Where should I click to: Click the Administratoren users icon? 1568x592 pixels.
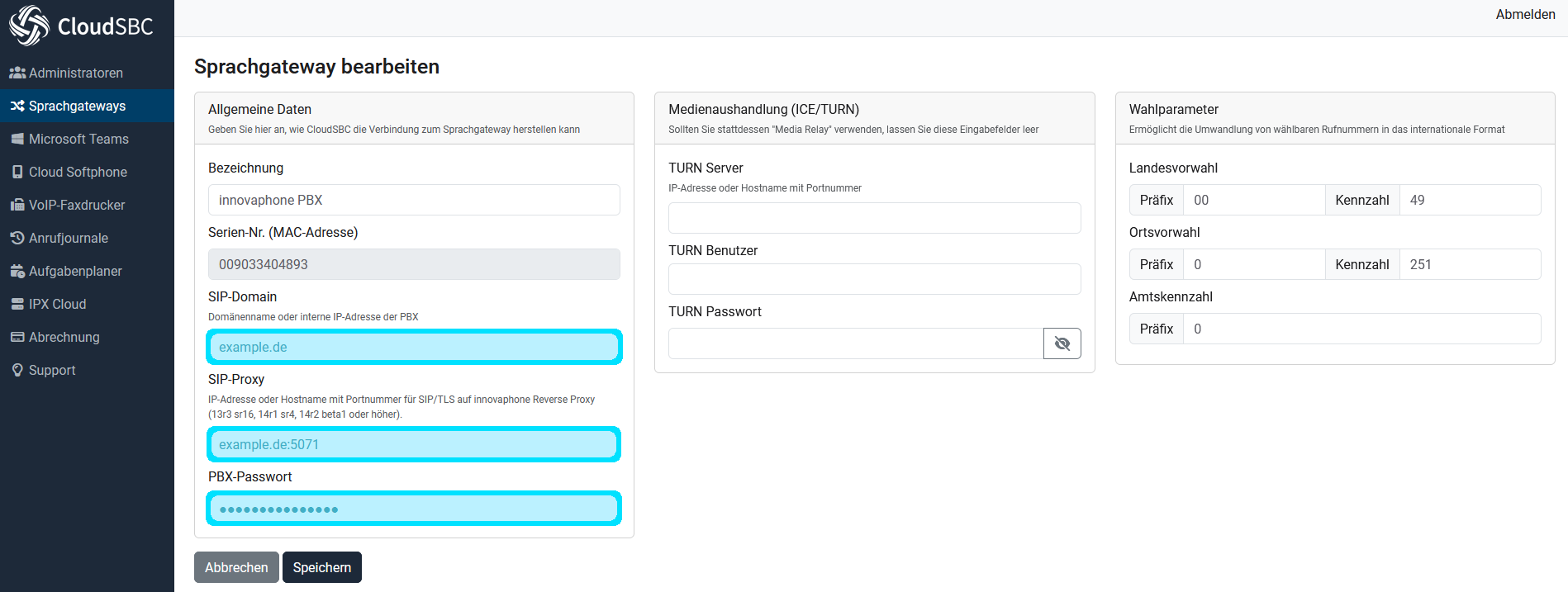pyautogui.click(x=17, y=73)
